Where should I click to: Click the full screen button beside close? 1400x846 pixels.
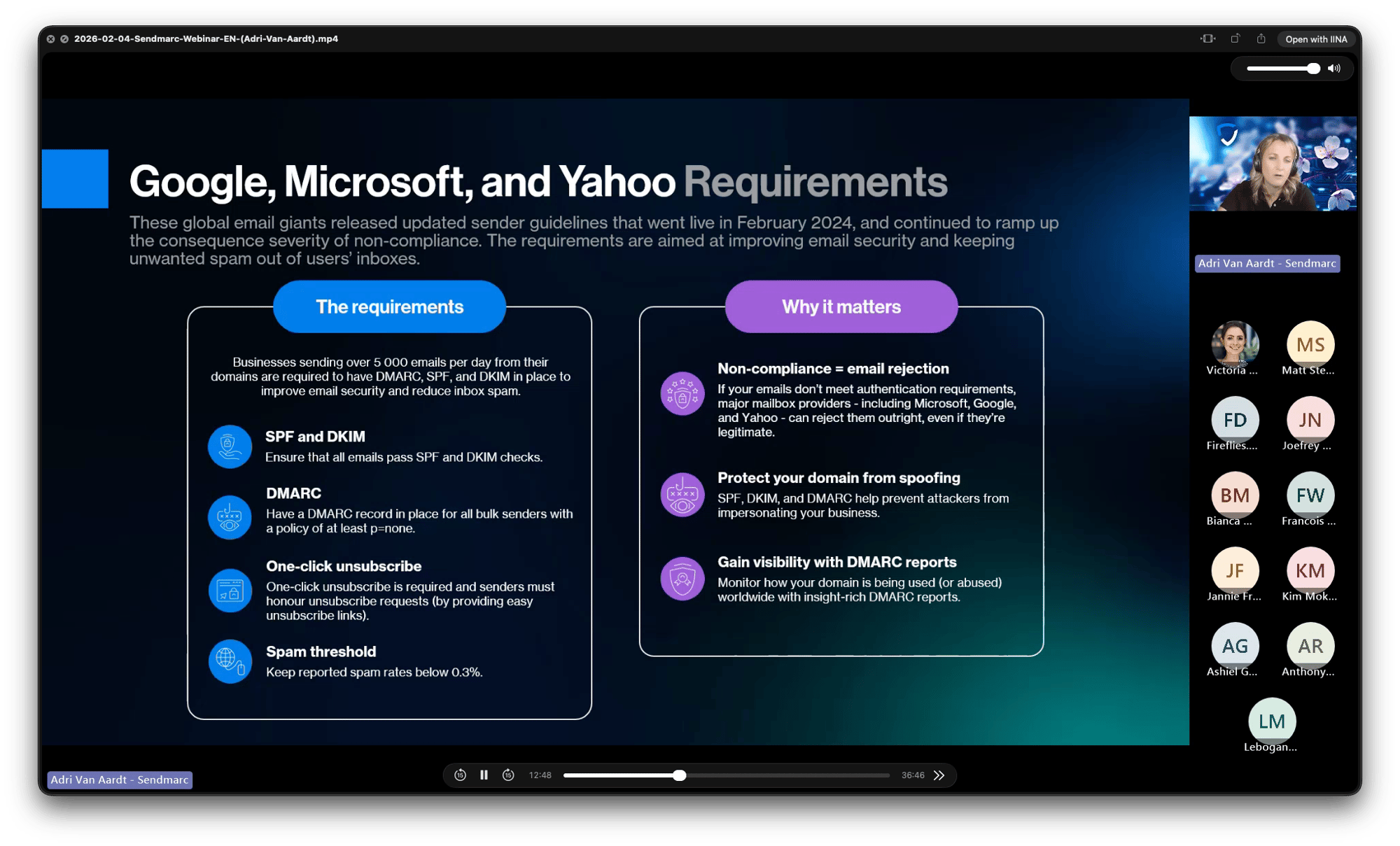click(64, 39)
